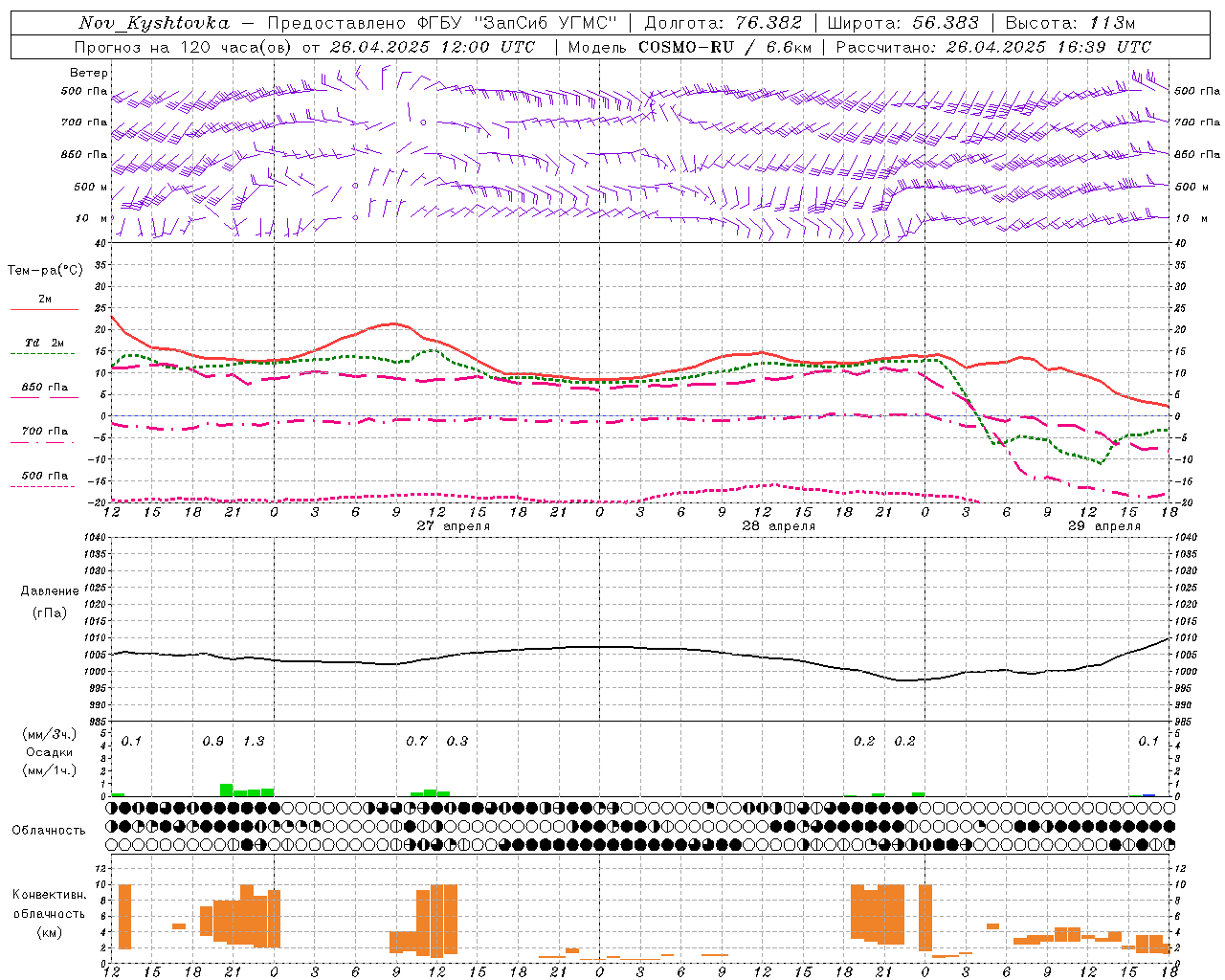Click the Облачность cloud cover label
The height and width of the screenshot is (980, 1225).
[49, 831]
